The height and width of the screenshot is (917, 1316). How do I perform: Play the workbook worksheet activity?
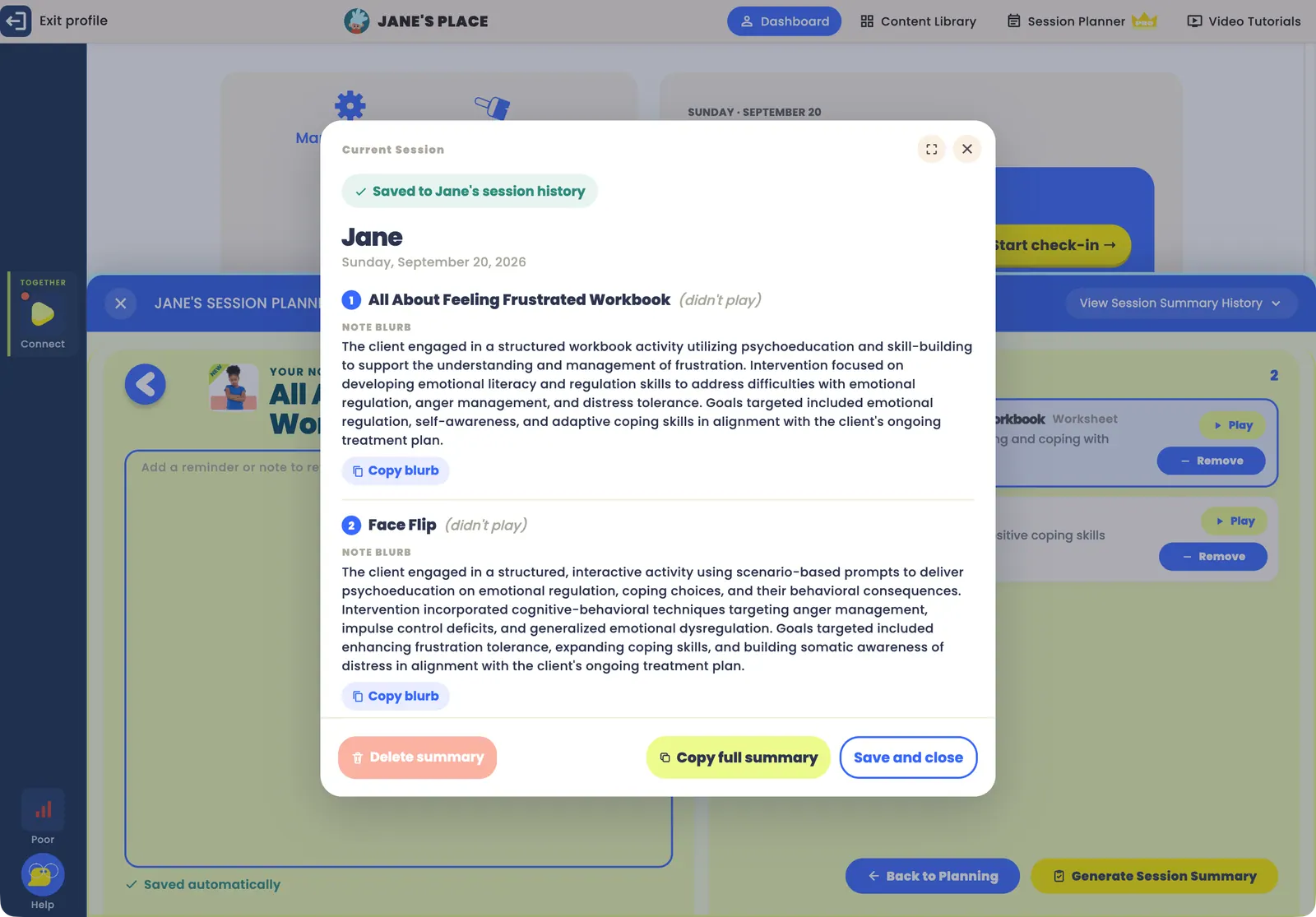click(1233, 425)
